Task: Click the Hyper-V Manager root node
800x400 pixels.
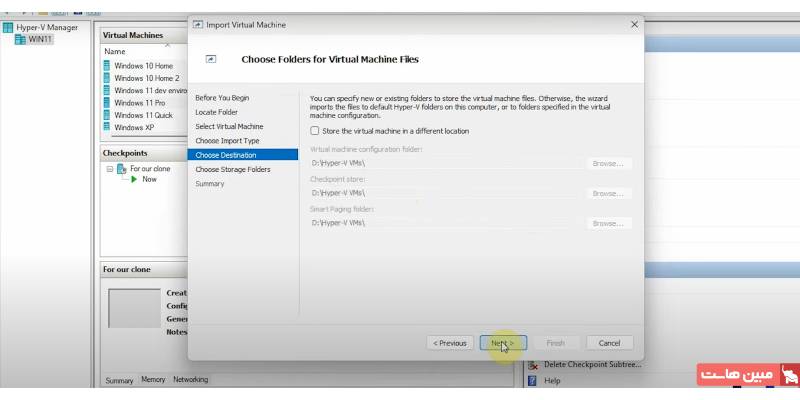Action: (47, 28)
